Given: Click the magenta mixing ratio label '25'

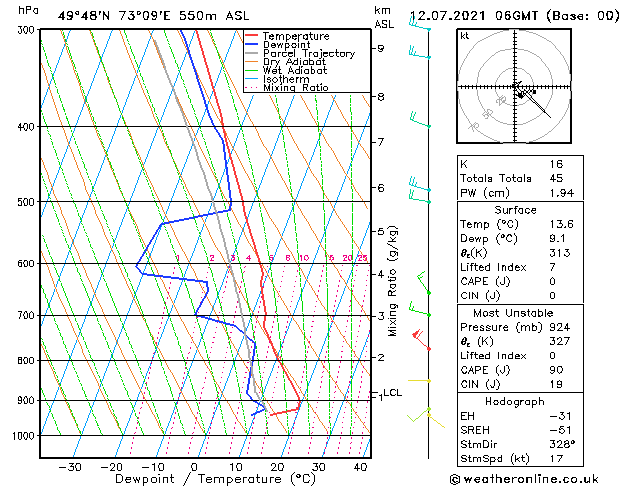Looking at the screenshot, I should 363,258.
